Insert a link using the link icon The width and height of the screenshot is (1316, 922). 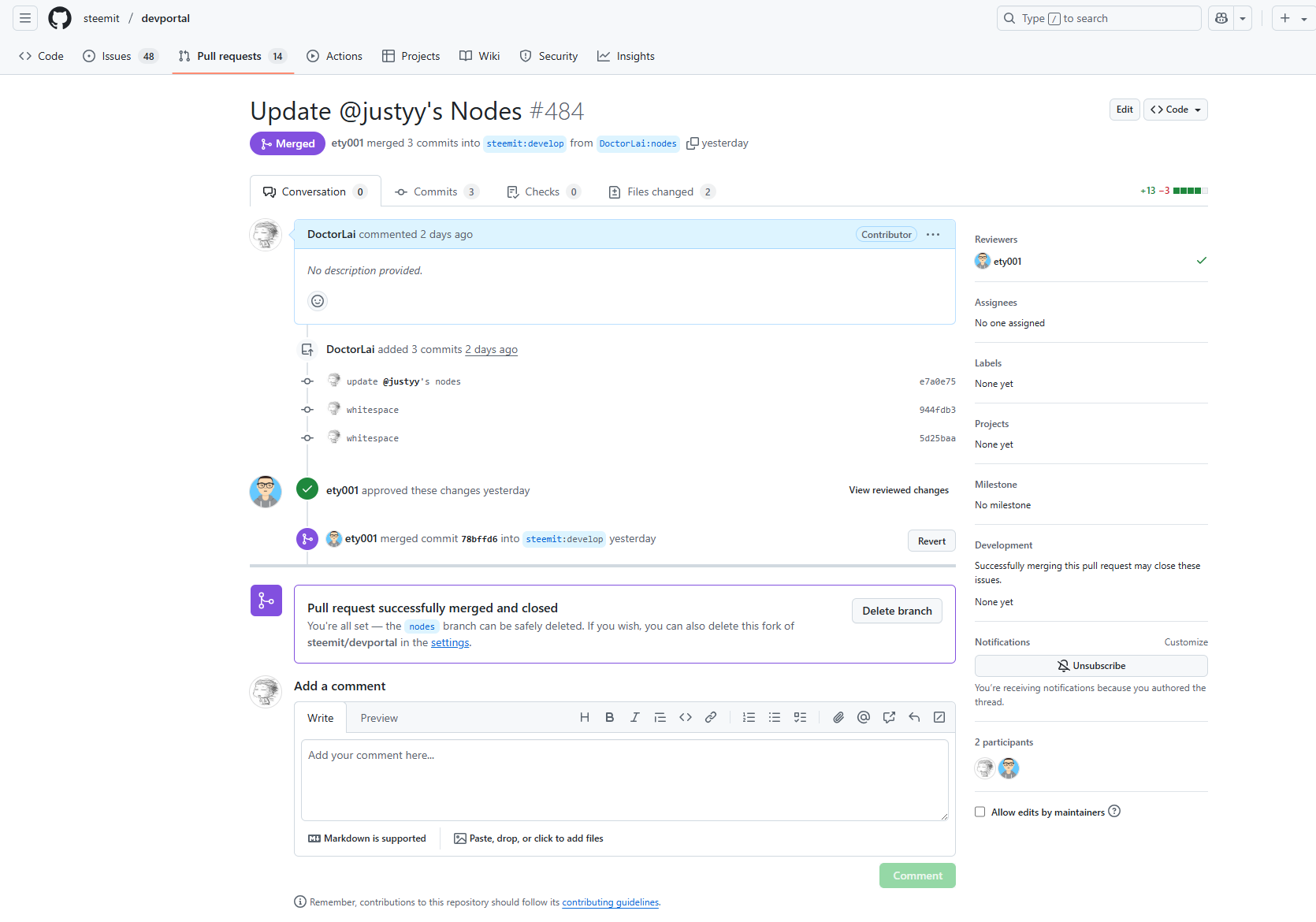click(x=711, y=717)
